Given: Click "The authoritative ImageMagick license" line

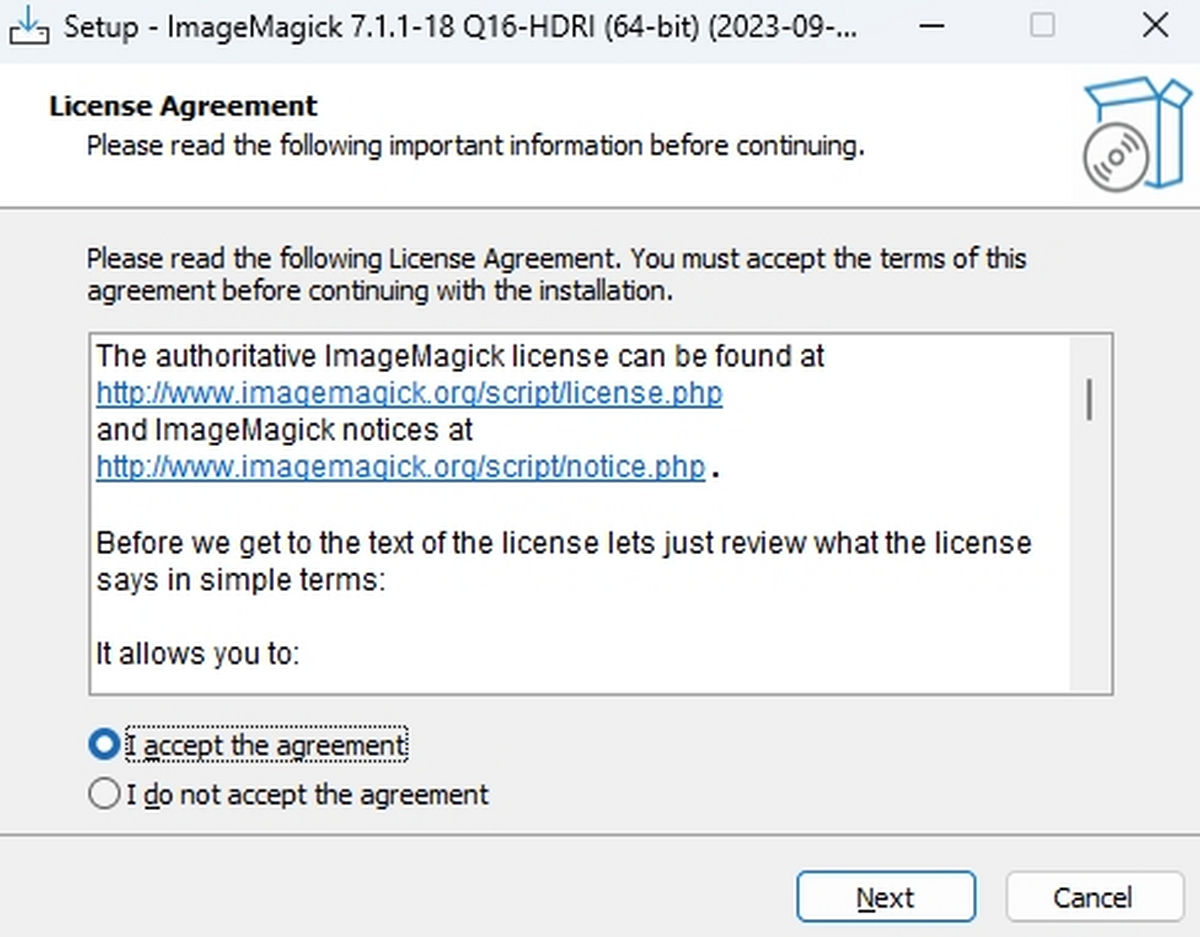Looking at the screenshot, I should point(460,356).
